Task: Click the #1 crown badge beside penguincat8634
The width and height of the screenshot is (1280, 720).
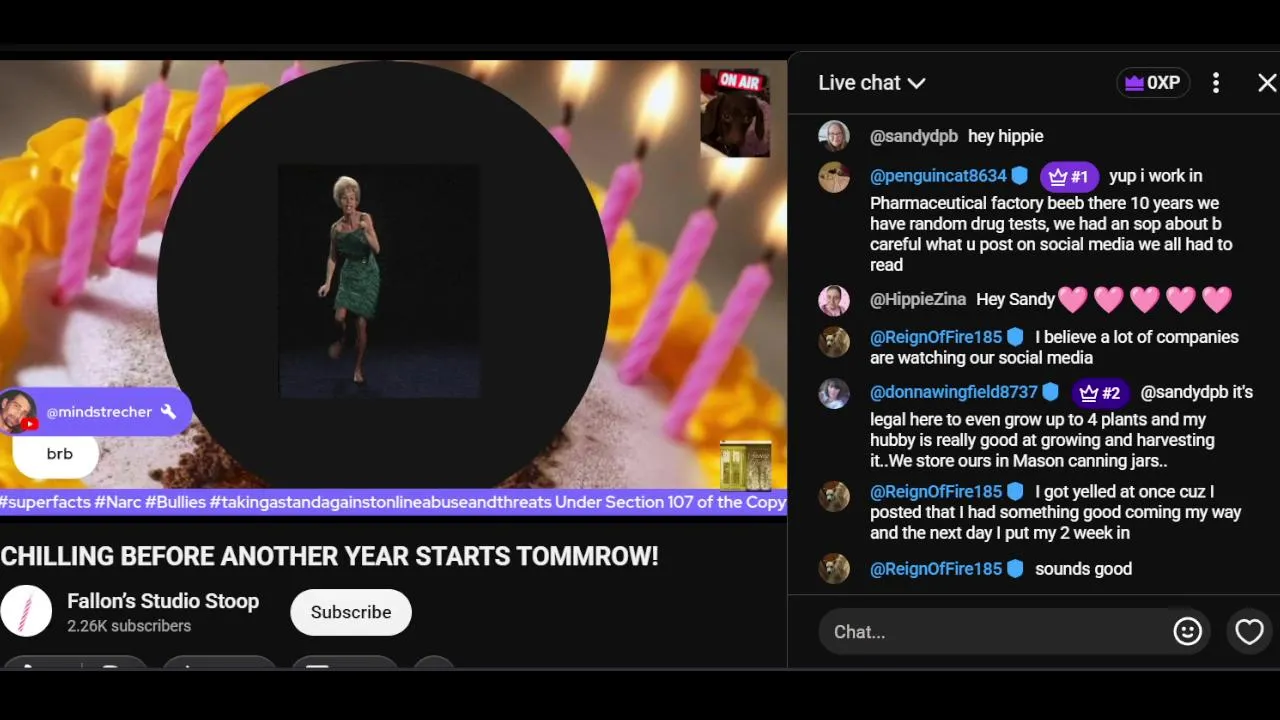Action: pyautogui.click(x=1069, y=177)
